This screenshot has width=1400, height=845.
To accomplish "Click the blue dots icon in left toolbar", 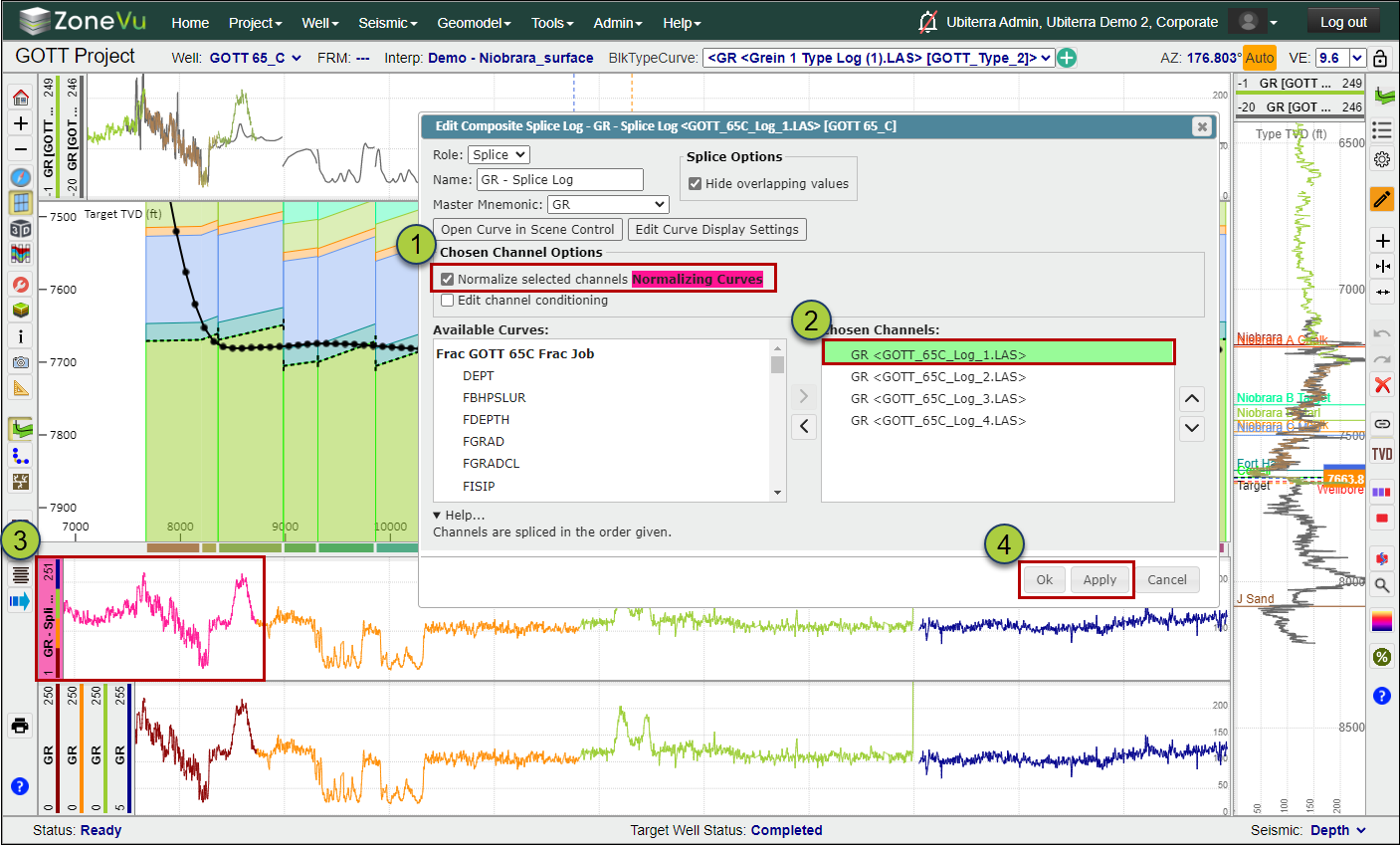I will [x=20, y=456].
